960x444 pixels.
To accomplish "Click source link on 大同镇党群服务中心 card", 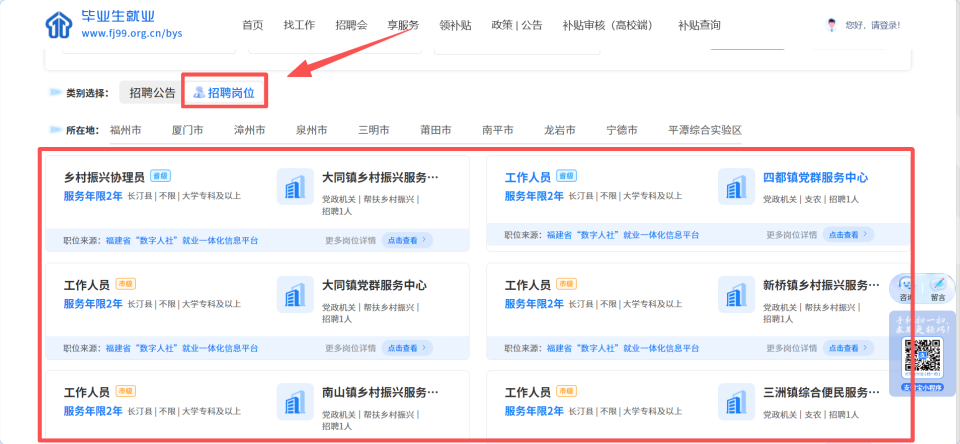I will [182, 348].
